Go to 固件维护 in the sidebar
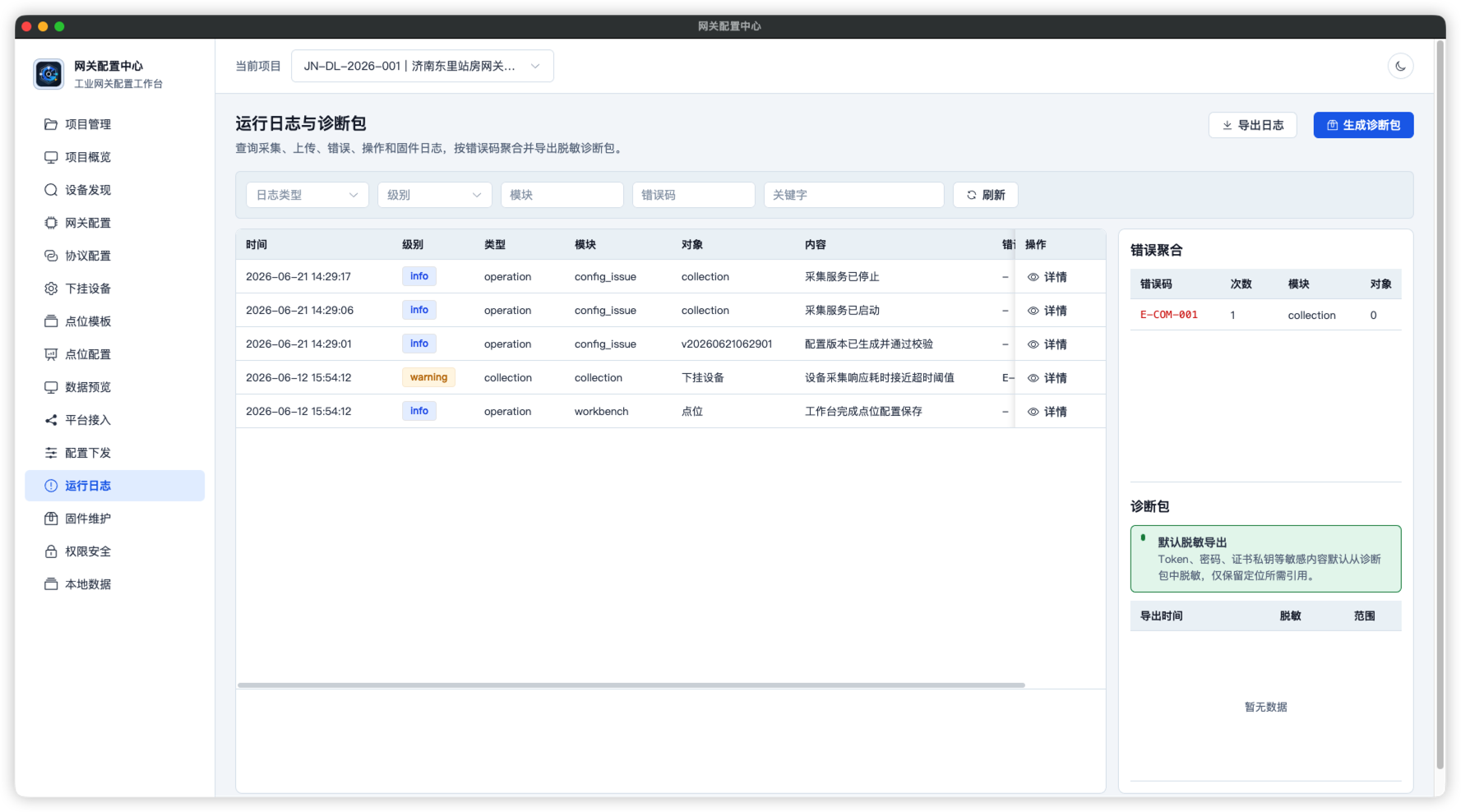Viewport: 1461px width, 812px height. click(115, 519)
